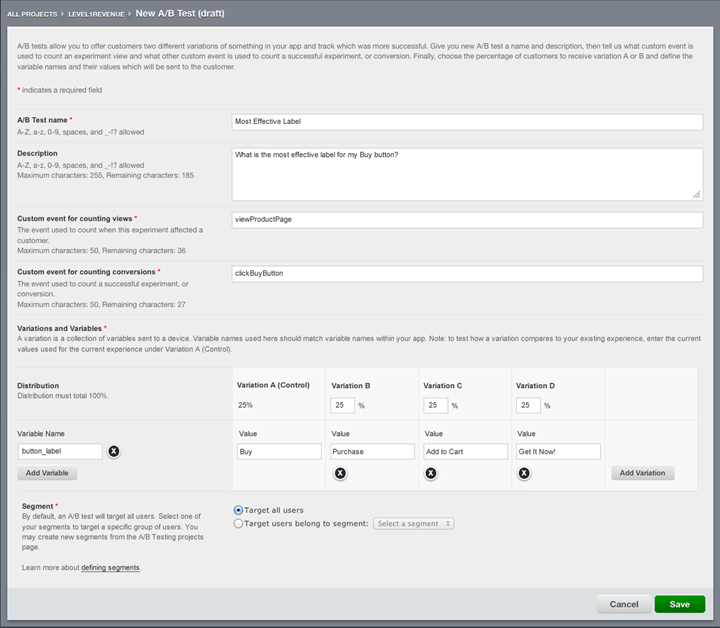This screenshot has height=628, width=720.
Task: Delete Variation D using its X icon
Action: [523, 473]
